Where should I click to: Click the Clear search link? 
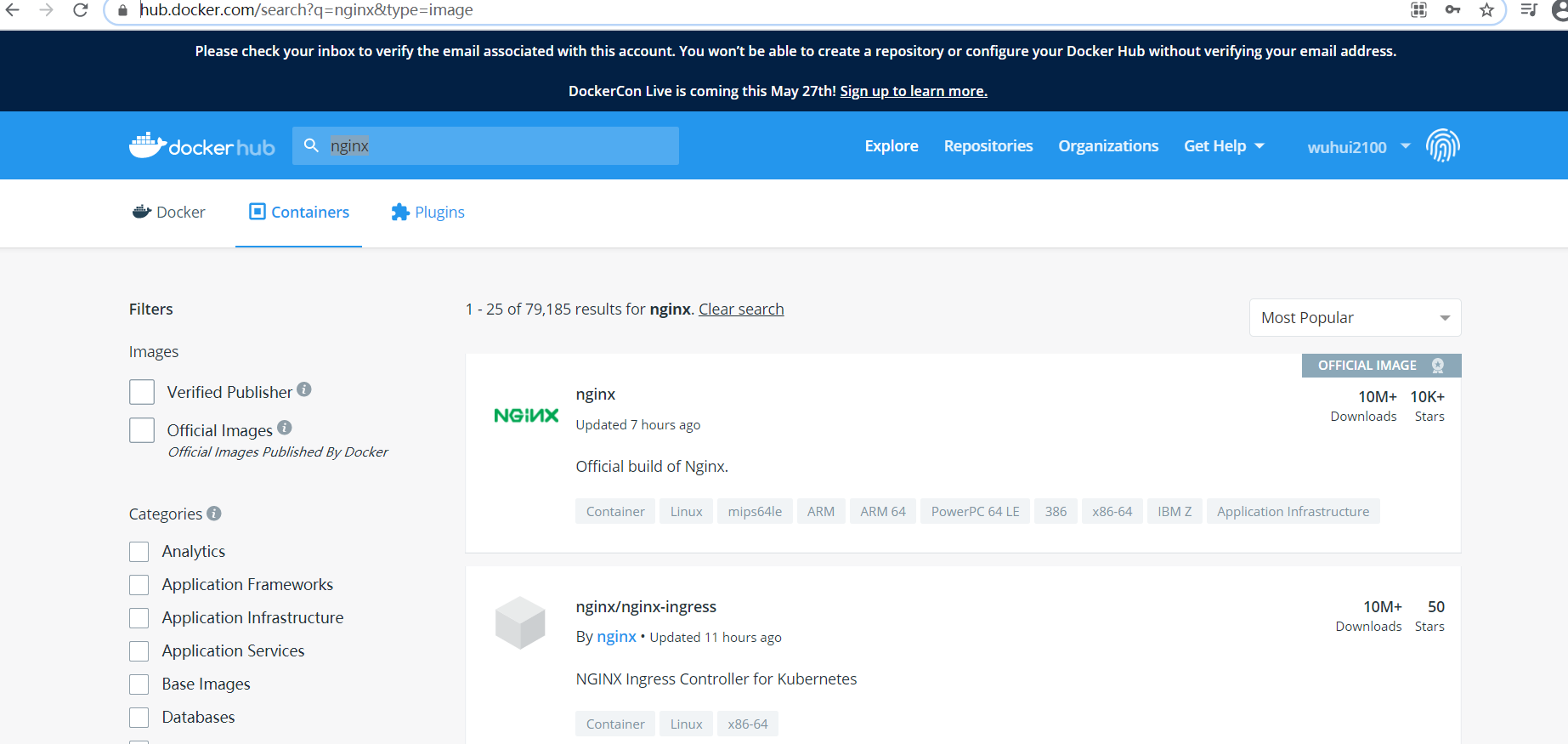[741, 310]
